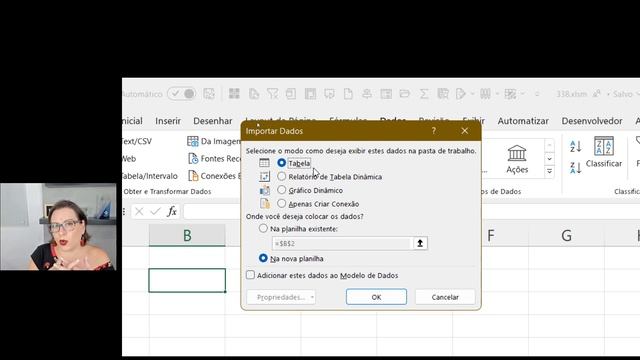Open Fontes Recentes in ribbon
640x360 pixels.
click(216, 158)
